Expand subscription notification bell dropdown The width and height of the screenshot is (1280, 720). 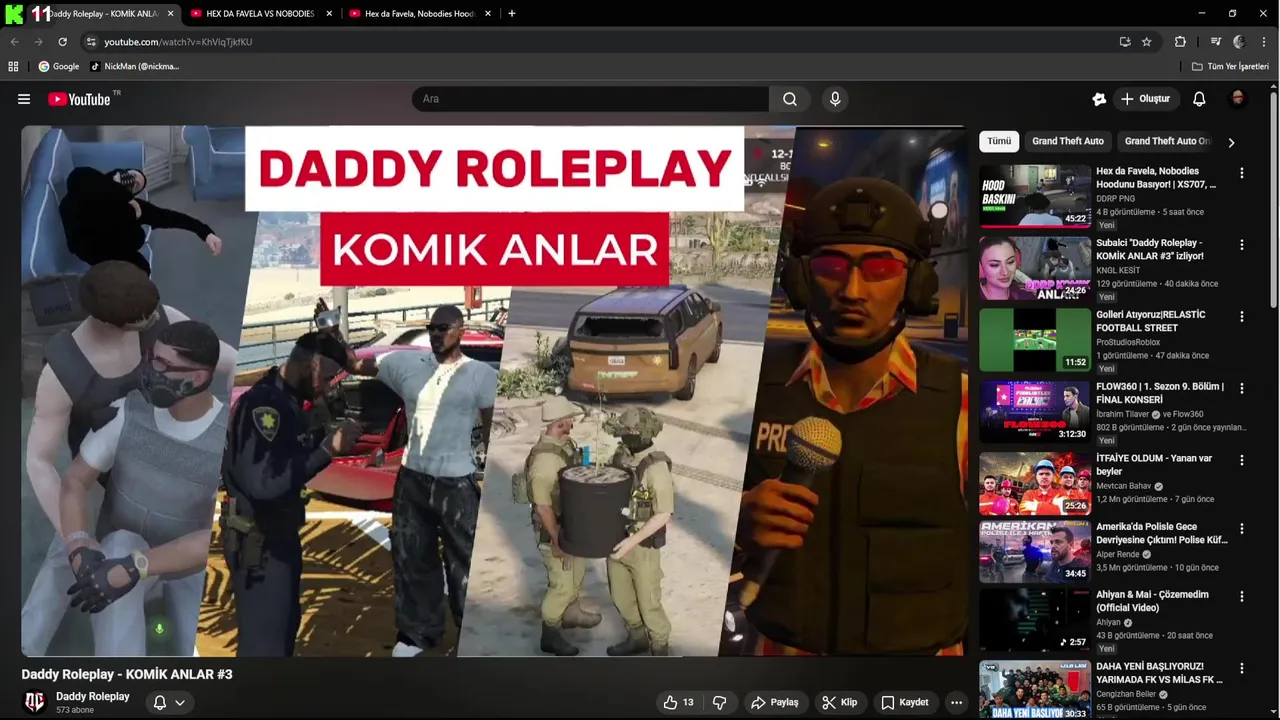pos(169,702)
